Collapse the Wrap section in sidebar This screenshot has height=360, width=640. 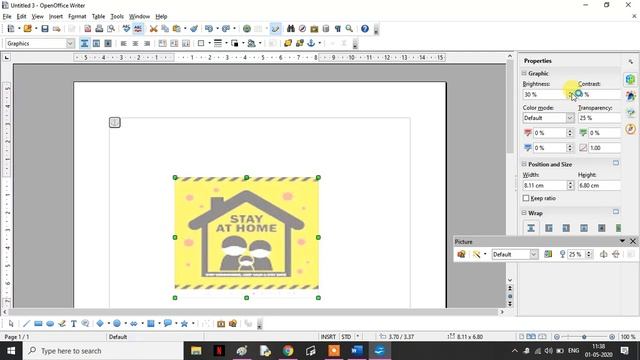(x=524, y=213)
